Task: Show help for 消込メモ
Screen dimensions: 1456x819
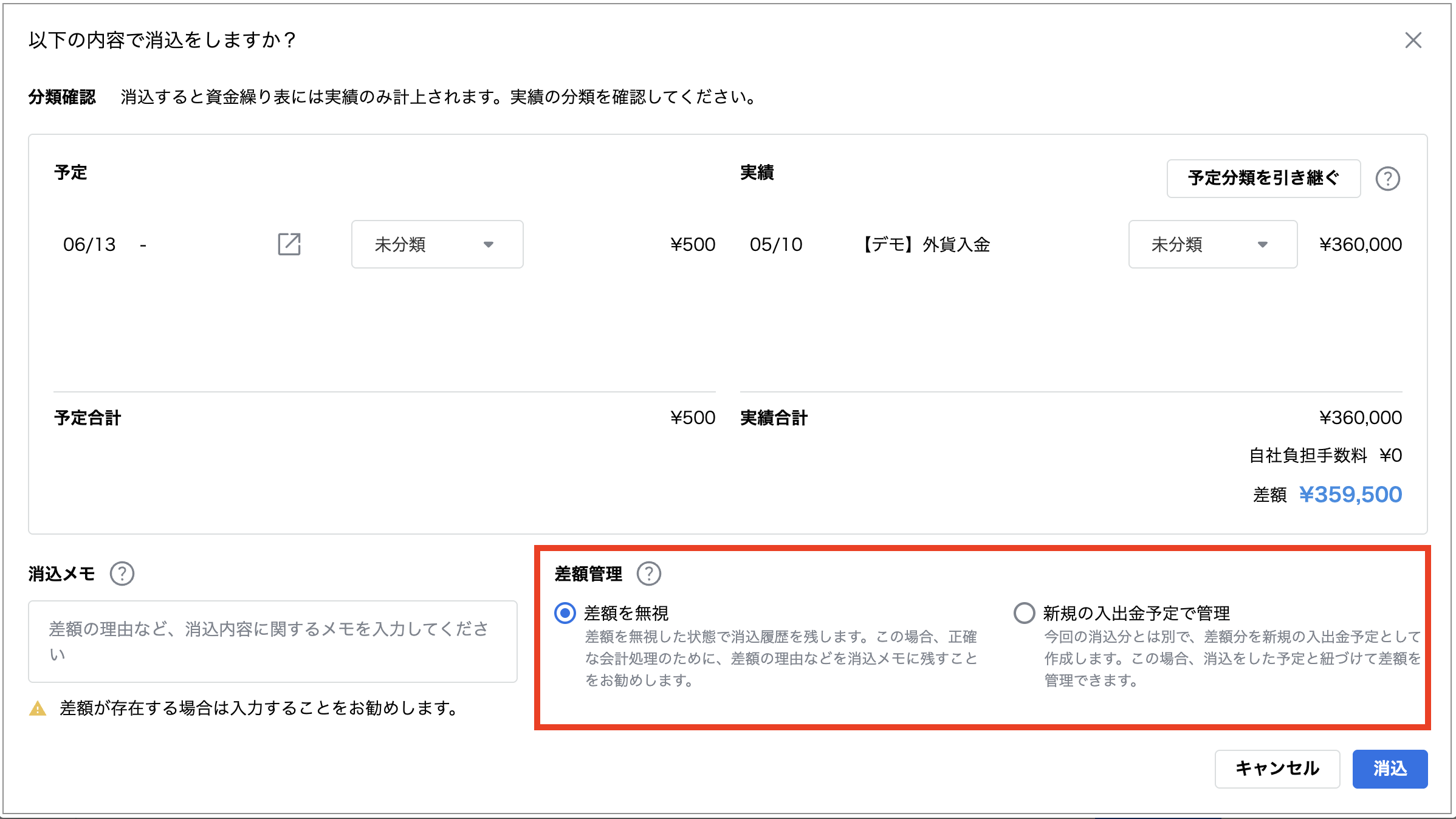Action: (122, 574)
